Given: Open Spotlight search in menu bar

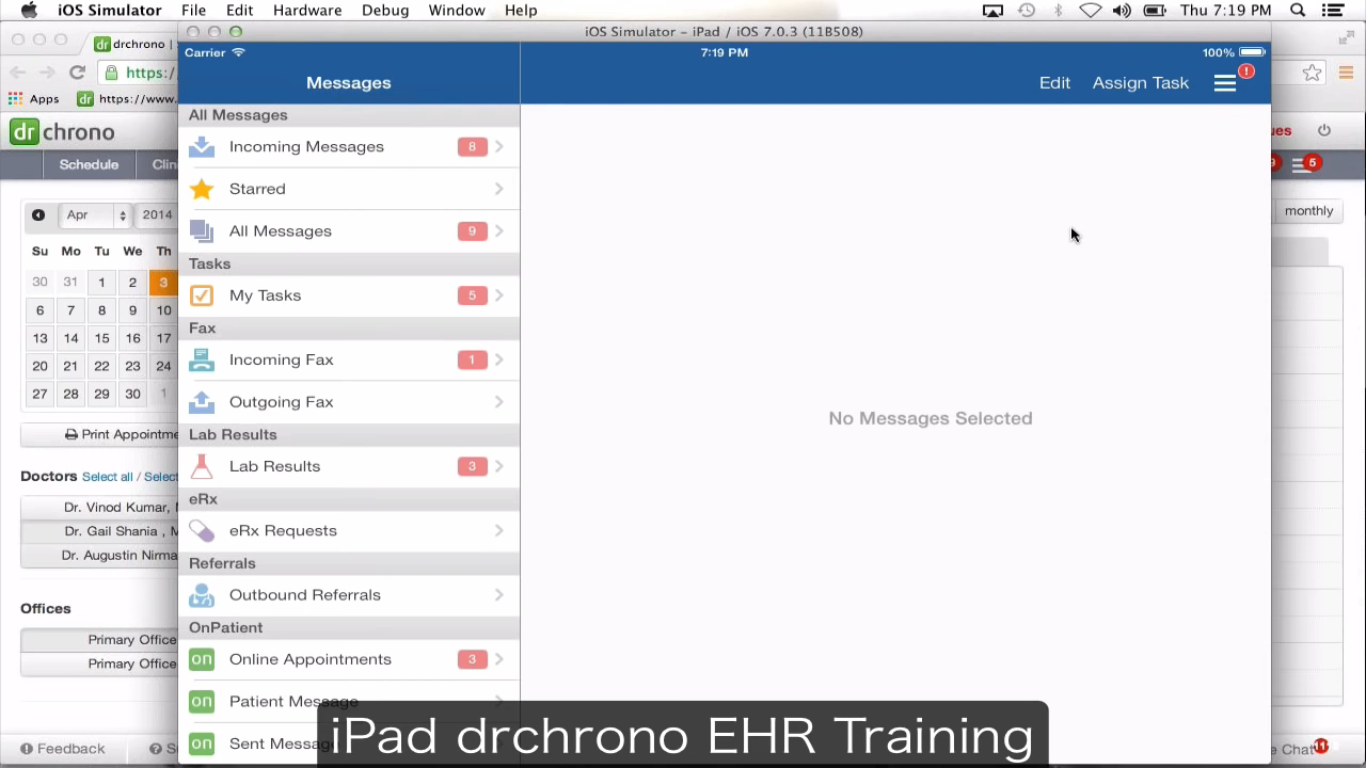Looking at the screenshot, I should click(x=1298, y=10).
